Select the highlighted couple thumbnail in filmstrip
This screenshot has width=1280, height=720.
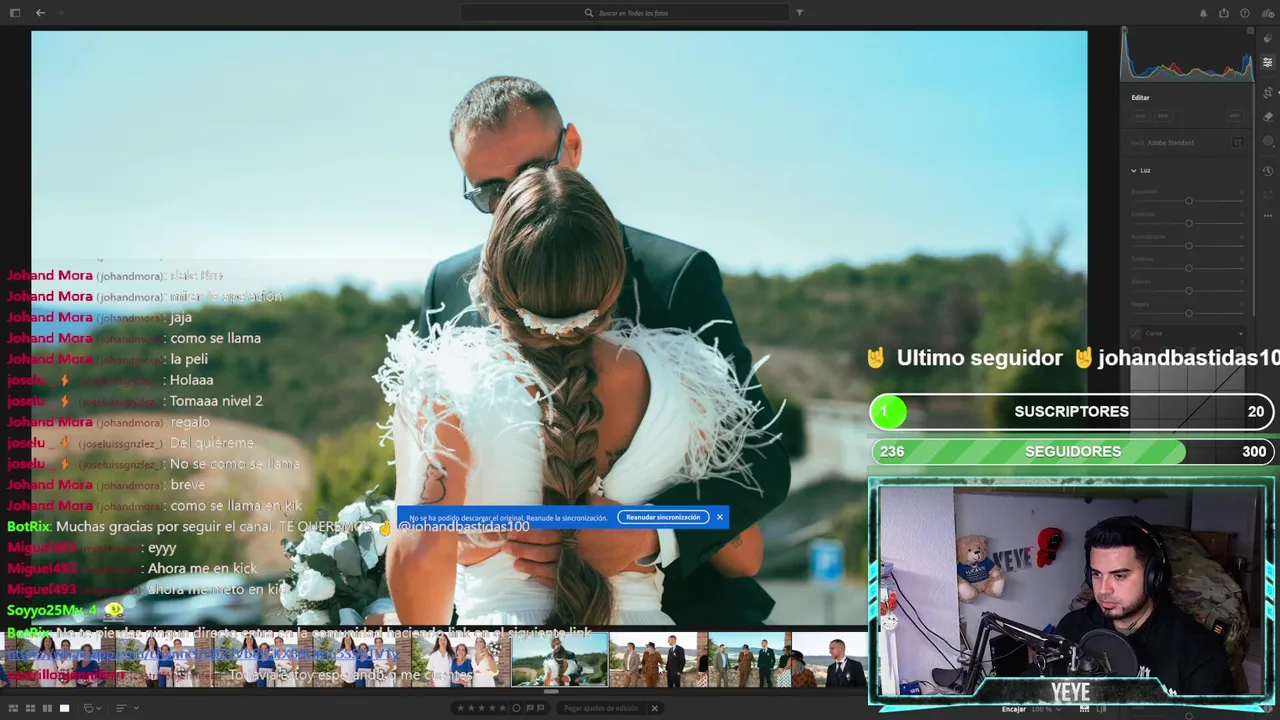pos(559,660)
